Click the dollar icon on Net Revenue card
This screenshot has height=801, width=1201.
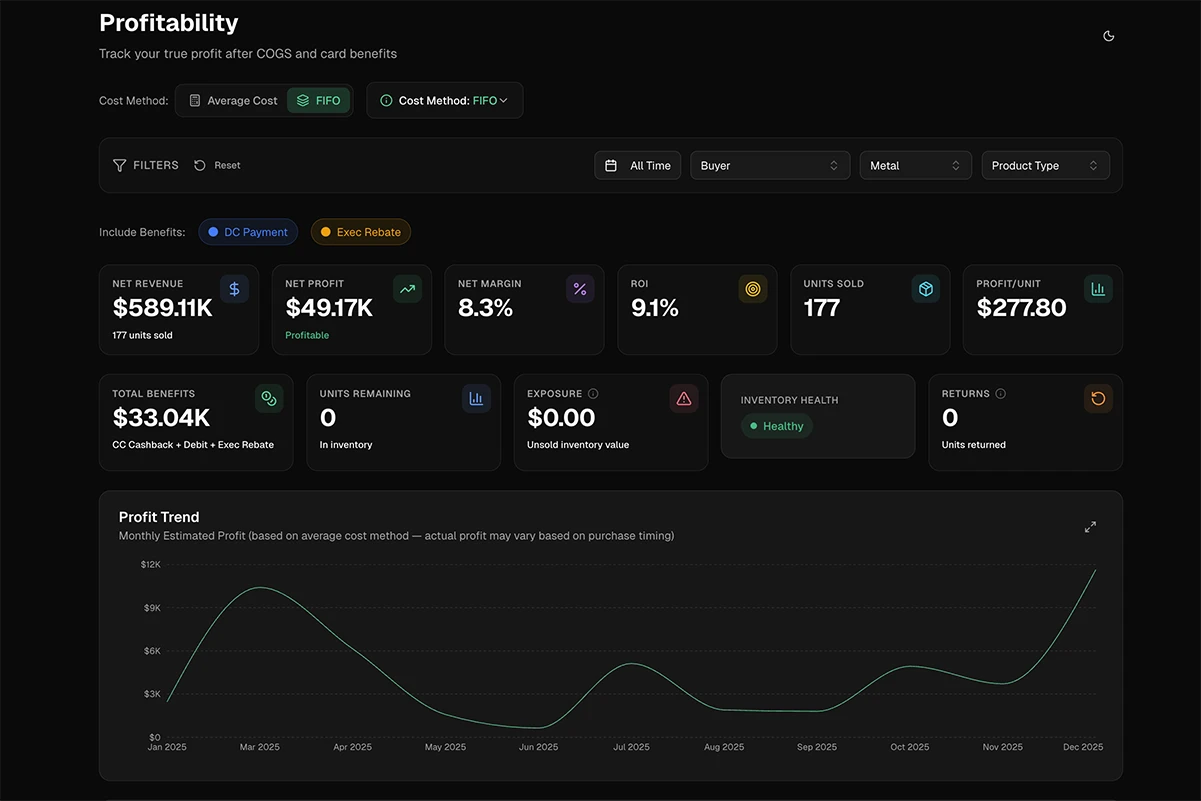[x=234, y=288]
